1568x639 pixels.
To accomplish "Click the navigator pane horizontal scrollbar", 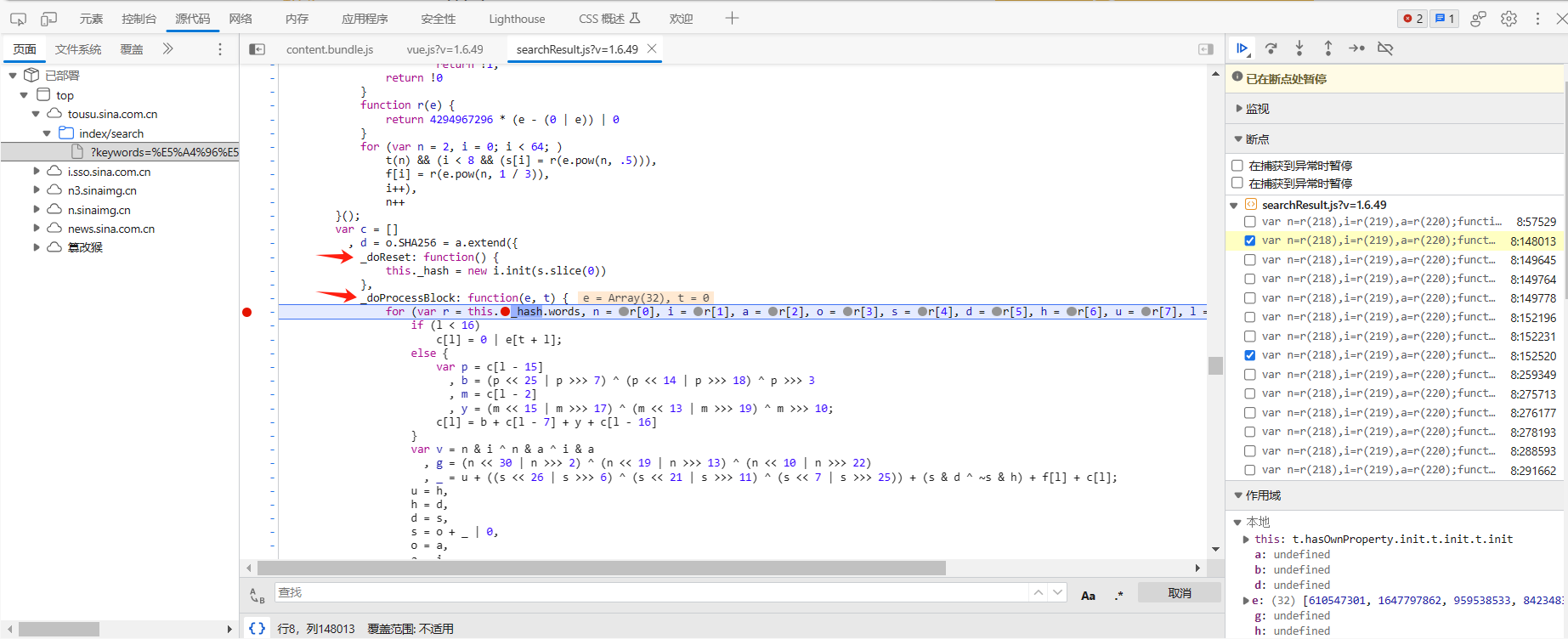I will 59,629.
